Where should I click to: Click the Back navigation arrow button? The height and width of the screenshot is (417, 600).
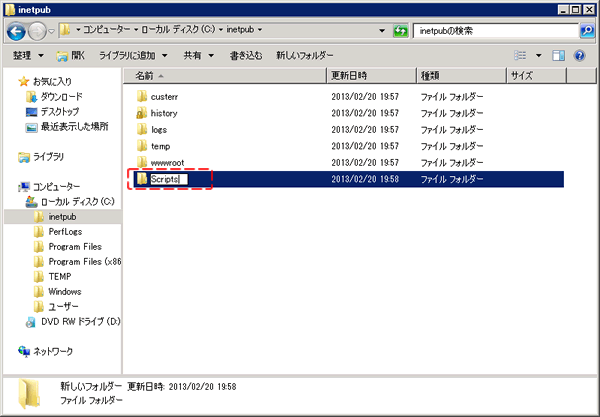click(x=18, y=32)
